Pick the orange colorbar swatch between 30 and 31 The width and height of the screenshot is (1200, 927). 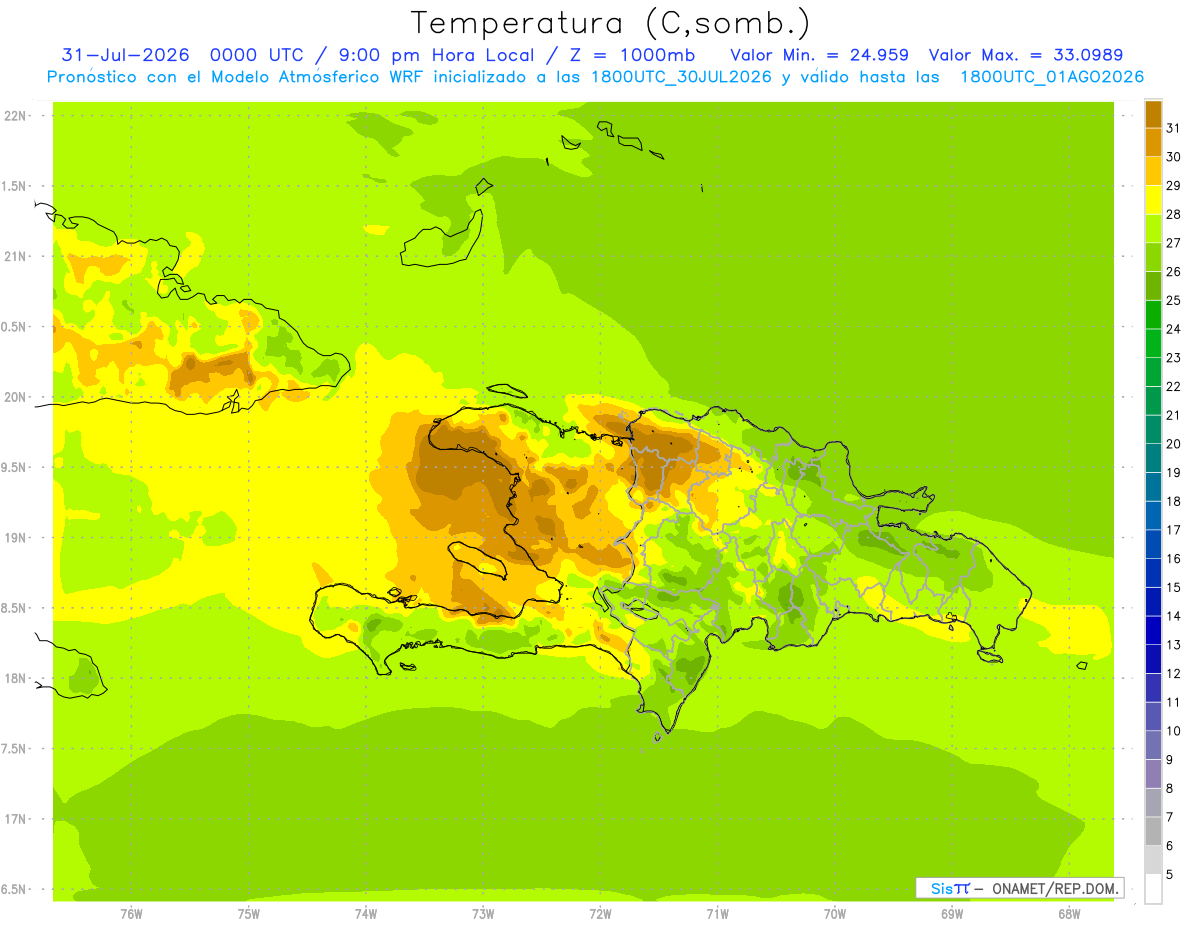[x=1153, y=142]
